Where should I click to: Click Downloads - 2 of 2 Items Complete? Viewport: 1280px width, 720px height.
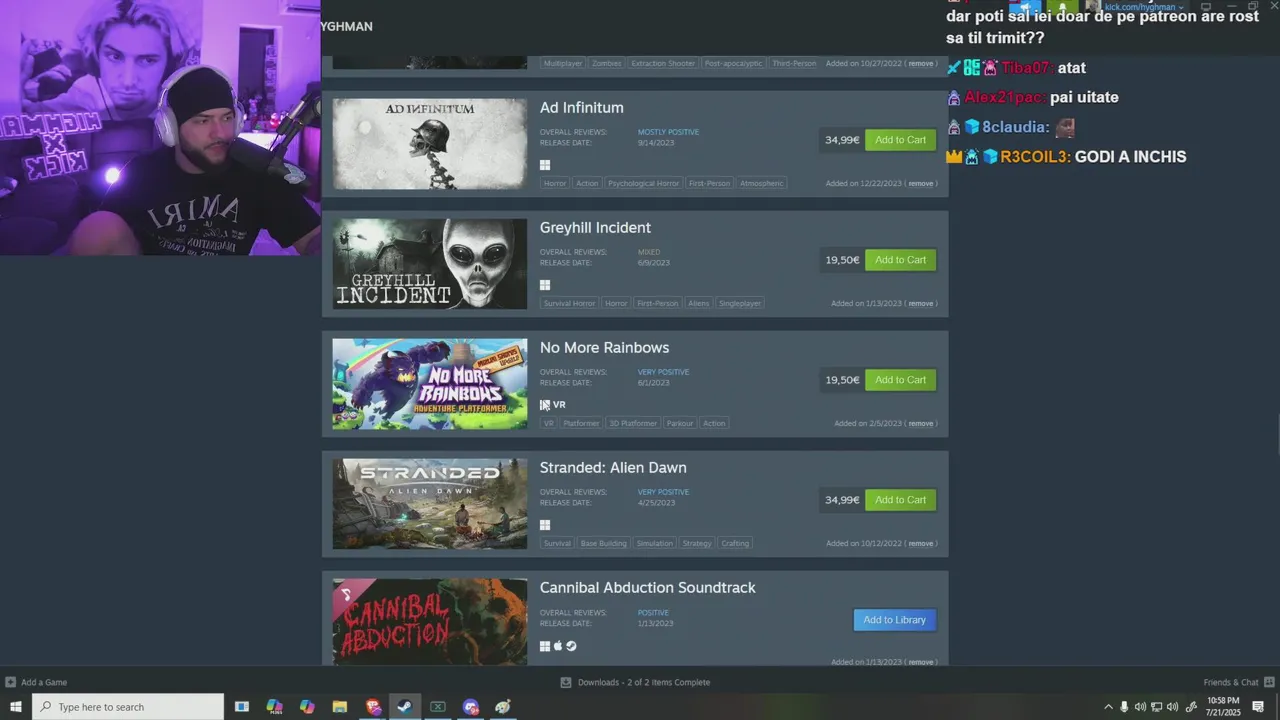coord(644,682)
